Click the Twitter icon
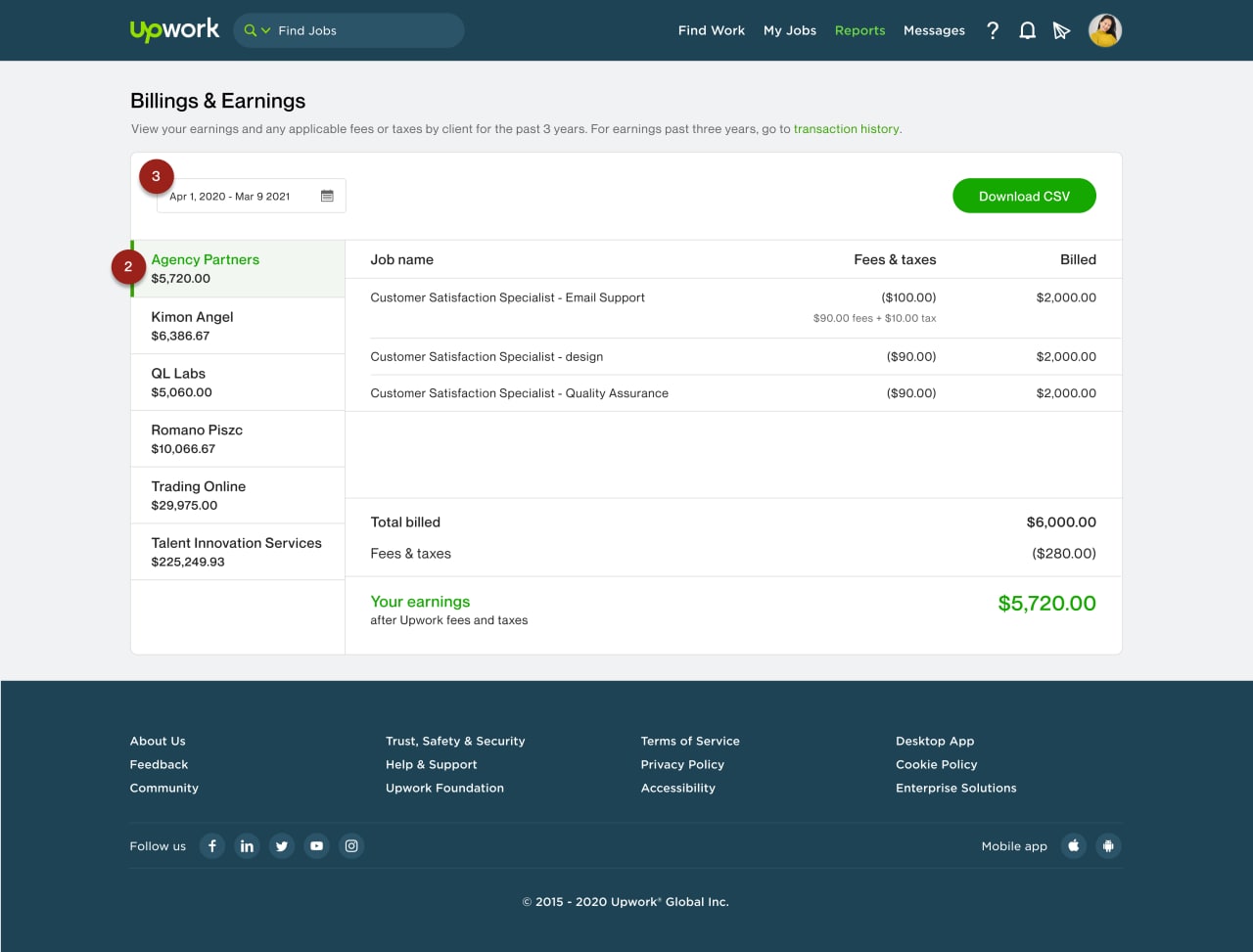This screenshot has width=1253, height=952. click(282, 846)
